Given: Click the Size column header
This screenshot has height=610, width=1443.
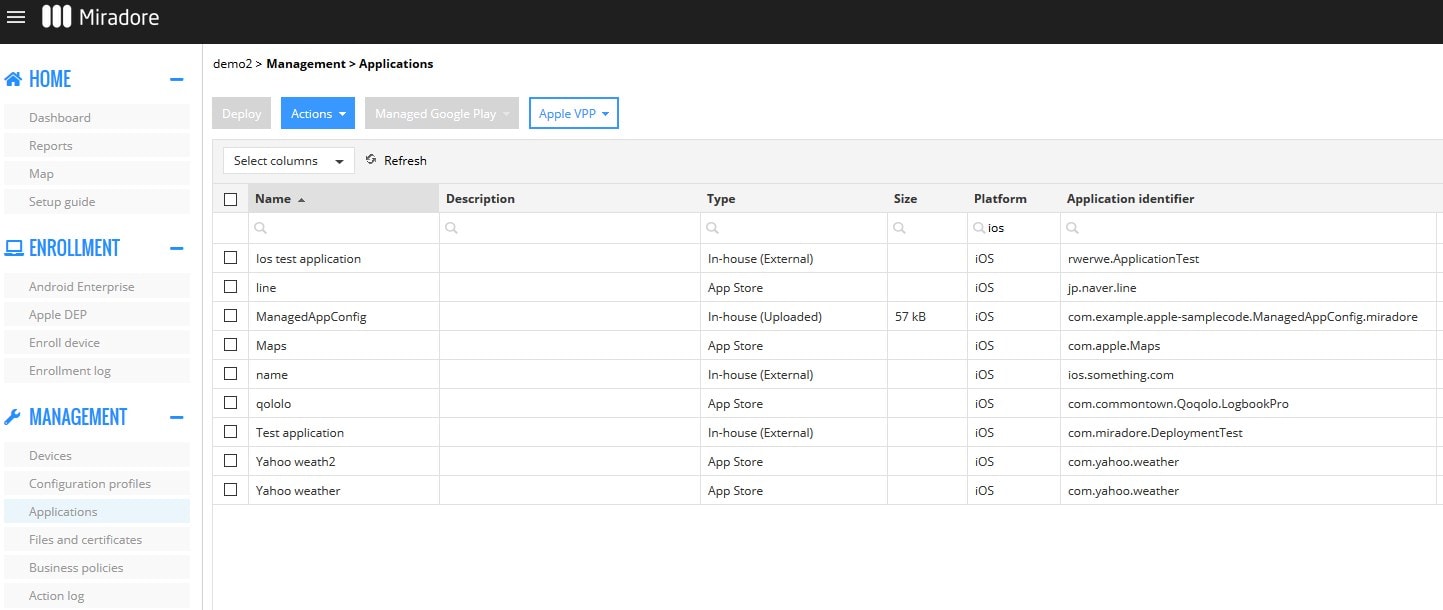Looking at the screenshot, I should 927,198.
